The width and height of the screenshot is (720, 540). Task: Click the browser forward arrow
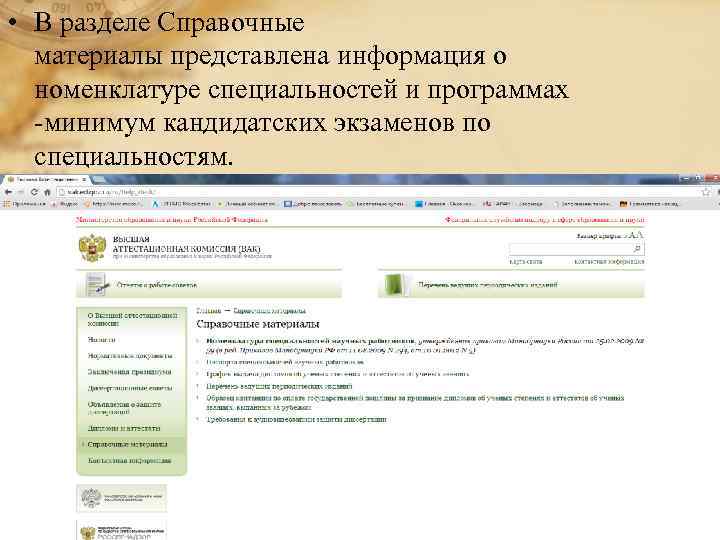coord(21,192)
